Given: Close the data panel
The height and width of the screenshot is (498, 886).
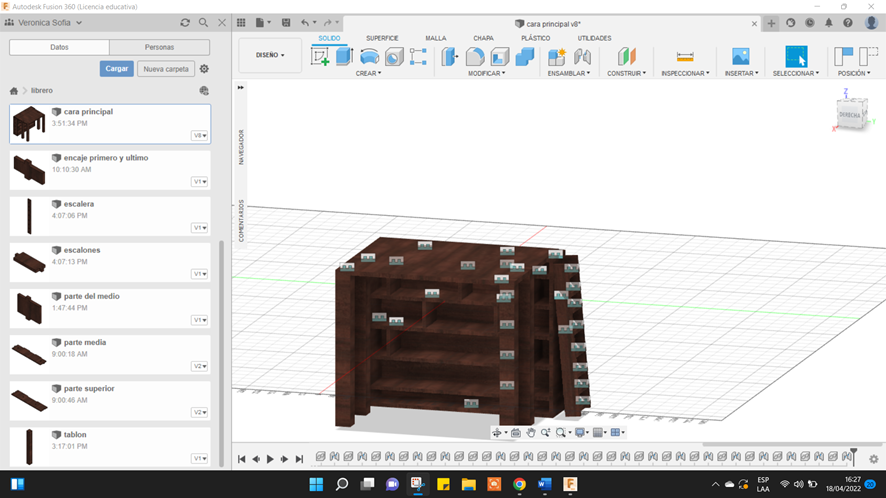Looking at the screenshot, I should click(x=222, y=23).
